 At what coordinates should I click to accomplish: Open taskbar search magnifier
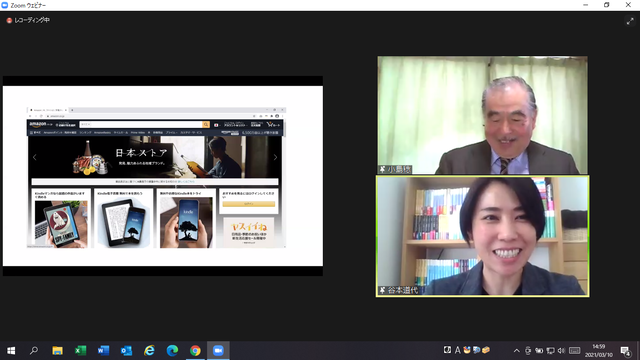coord(34,351)
